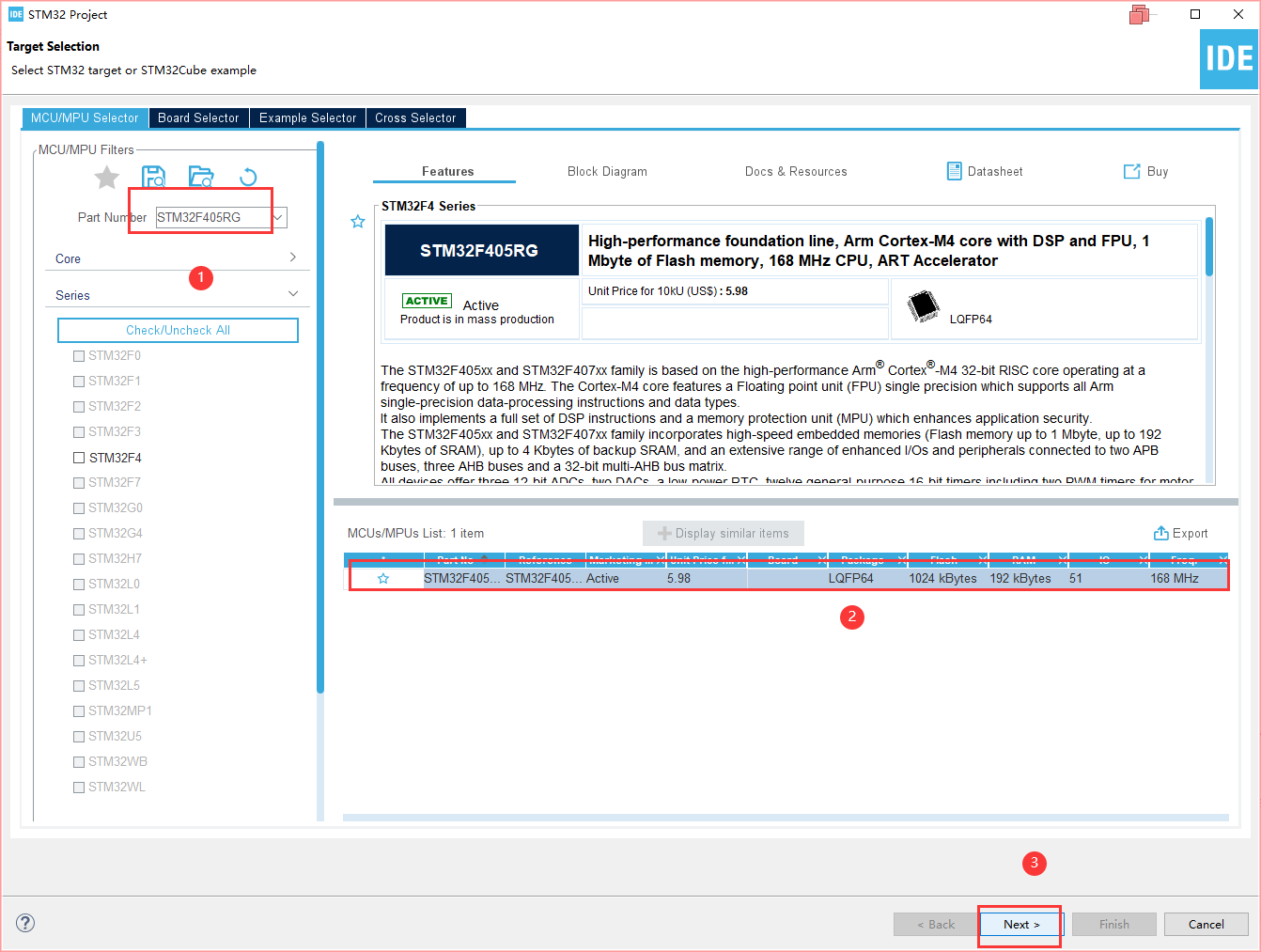Click the Check/Uncheck All button
Screen dimensions: 1261x952
(x=178, y=330)
